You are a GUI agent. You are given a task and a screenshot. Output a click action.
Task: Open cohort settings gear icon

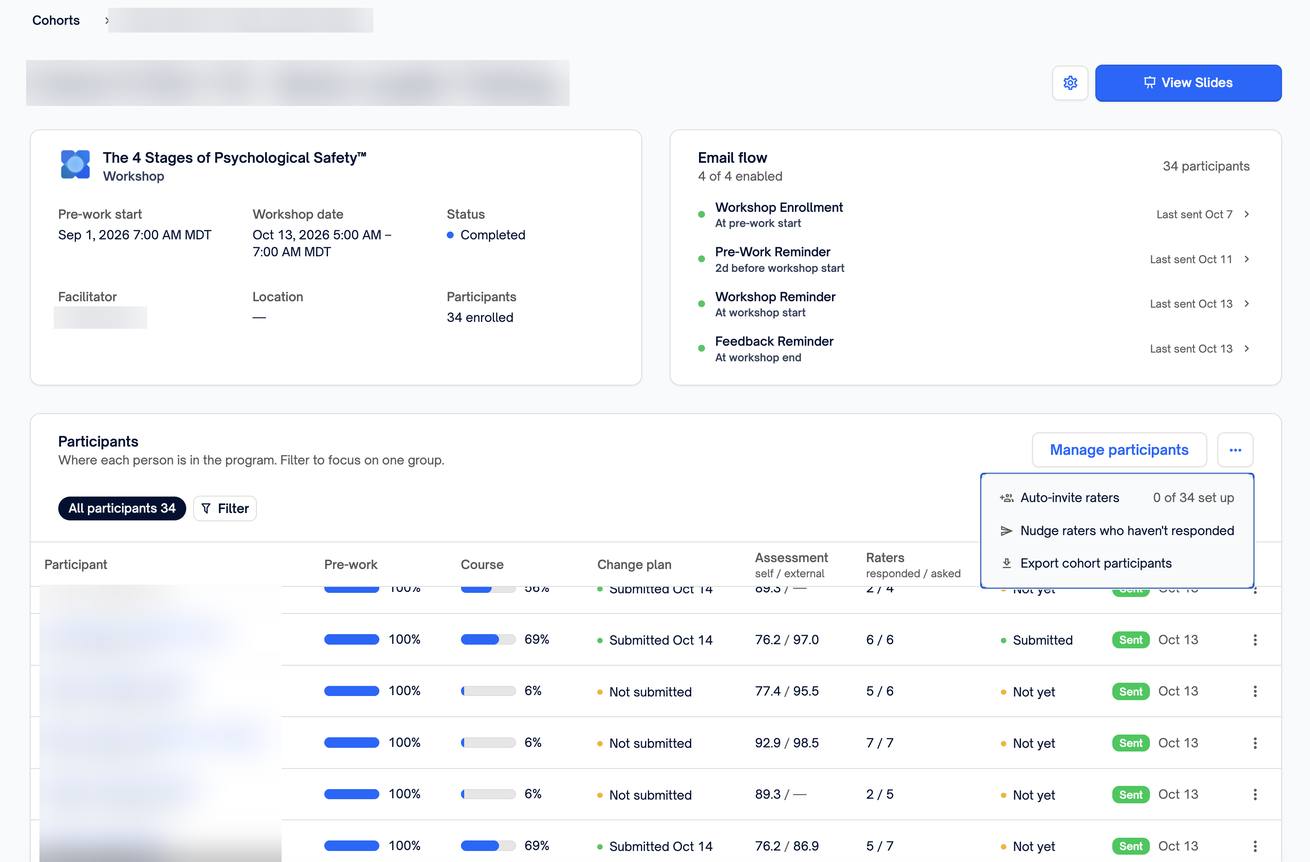click(1070, 83)
